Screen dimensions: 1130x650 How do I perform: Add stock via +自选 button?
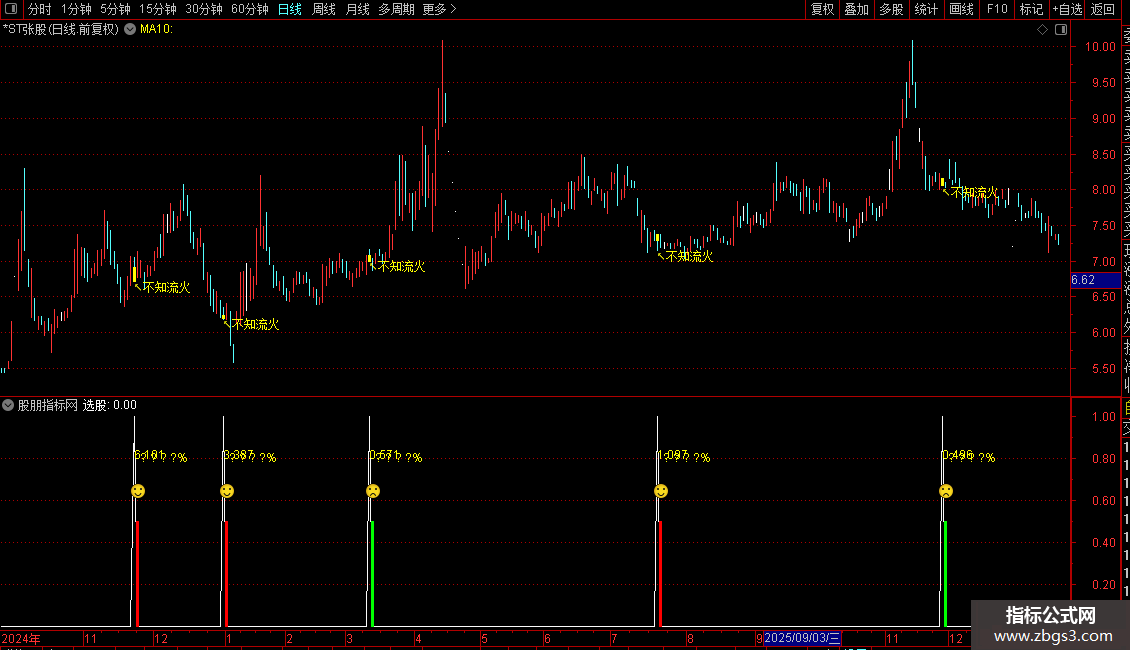(x=1067, y=9)
